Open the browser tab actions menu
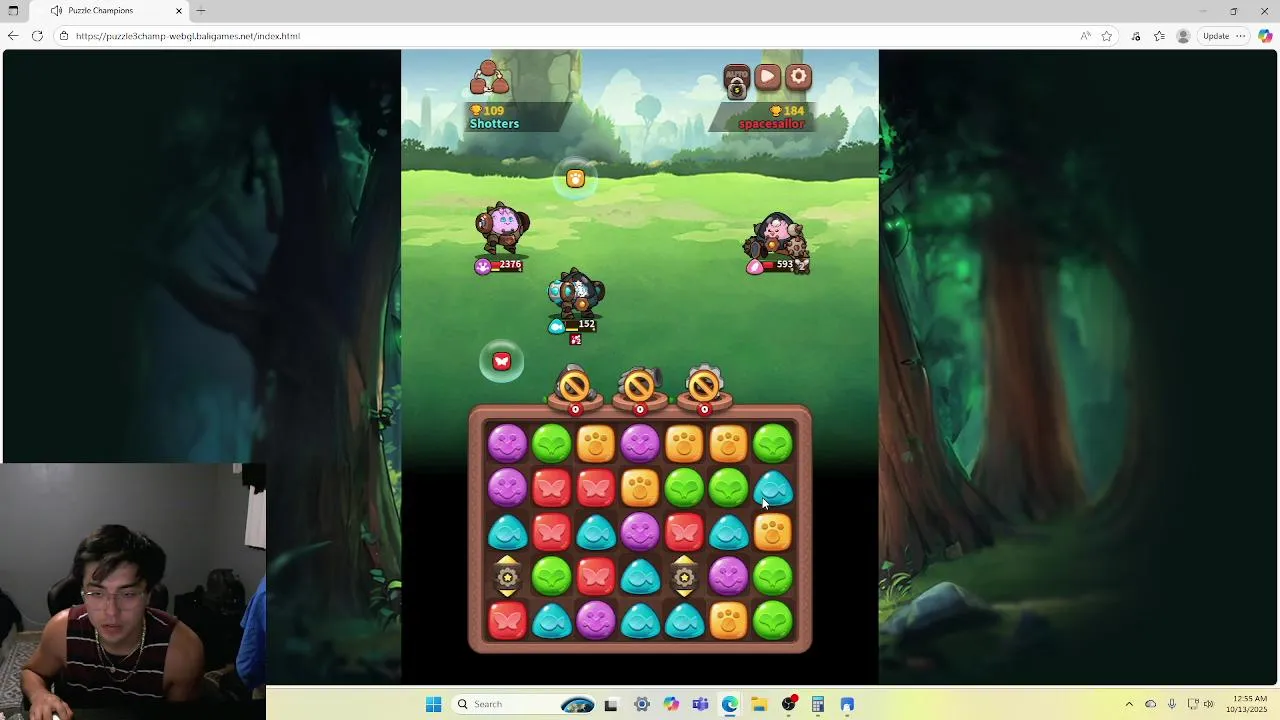Image resolution: width=1280 pixels, height=720 pixels. tap(13, 10)
